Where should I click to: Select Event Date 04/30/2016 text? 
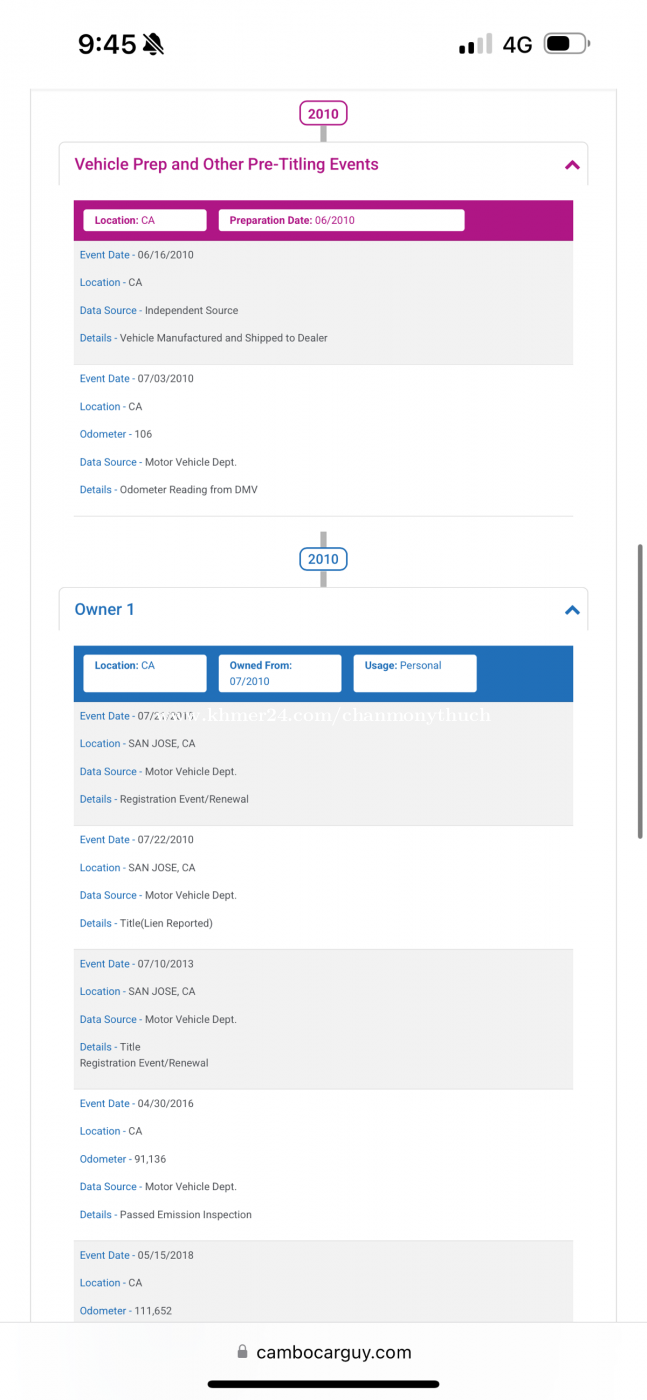137,1104
